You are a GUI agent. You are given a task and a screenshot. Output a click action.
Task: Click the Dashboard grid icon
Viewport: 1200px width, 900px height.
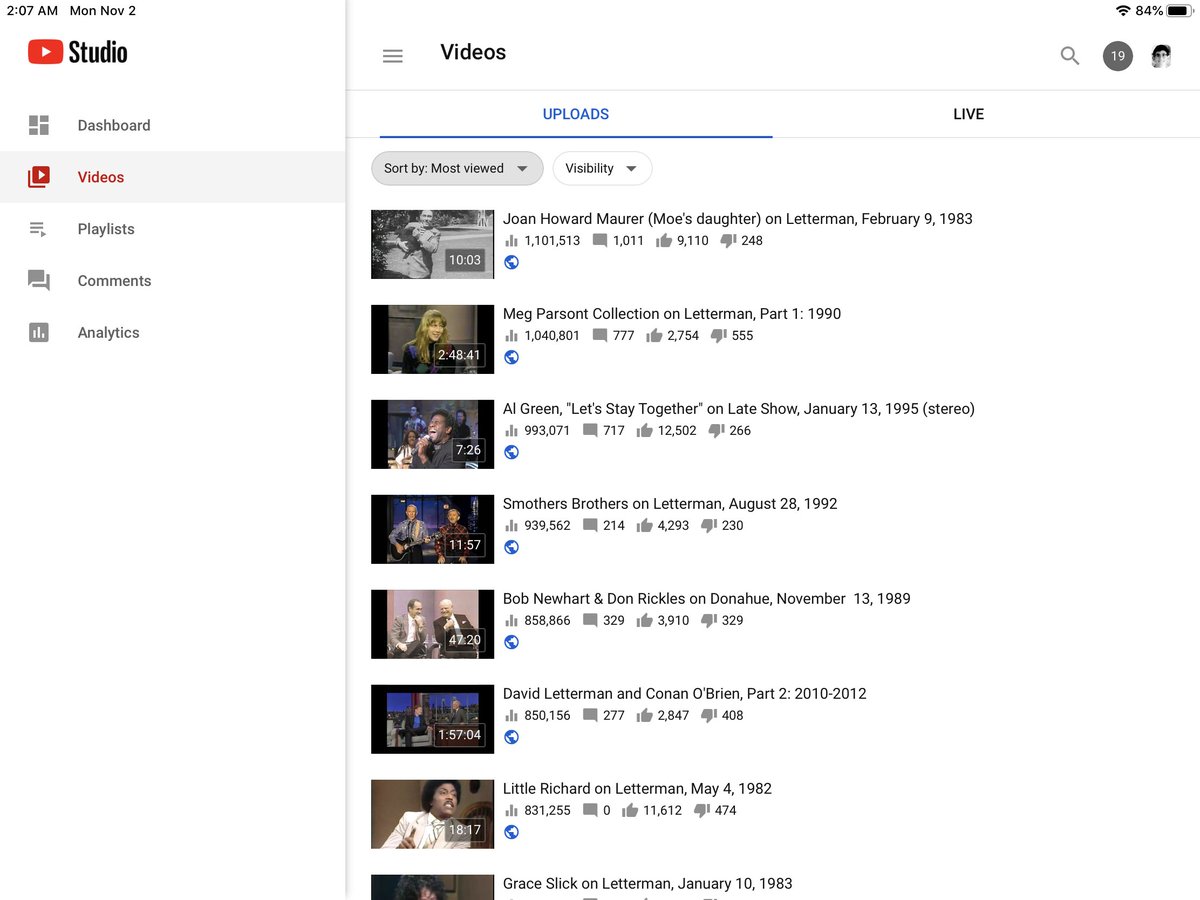point(39,125)
